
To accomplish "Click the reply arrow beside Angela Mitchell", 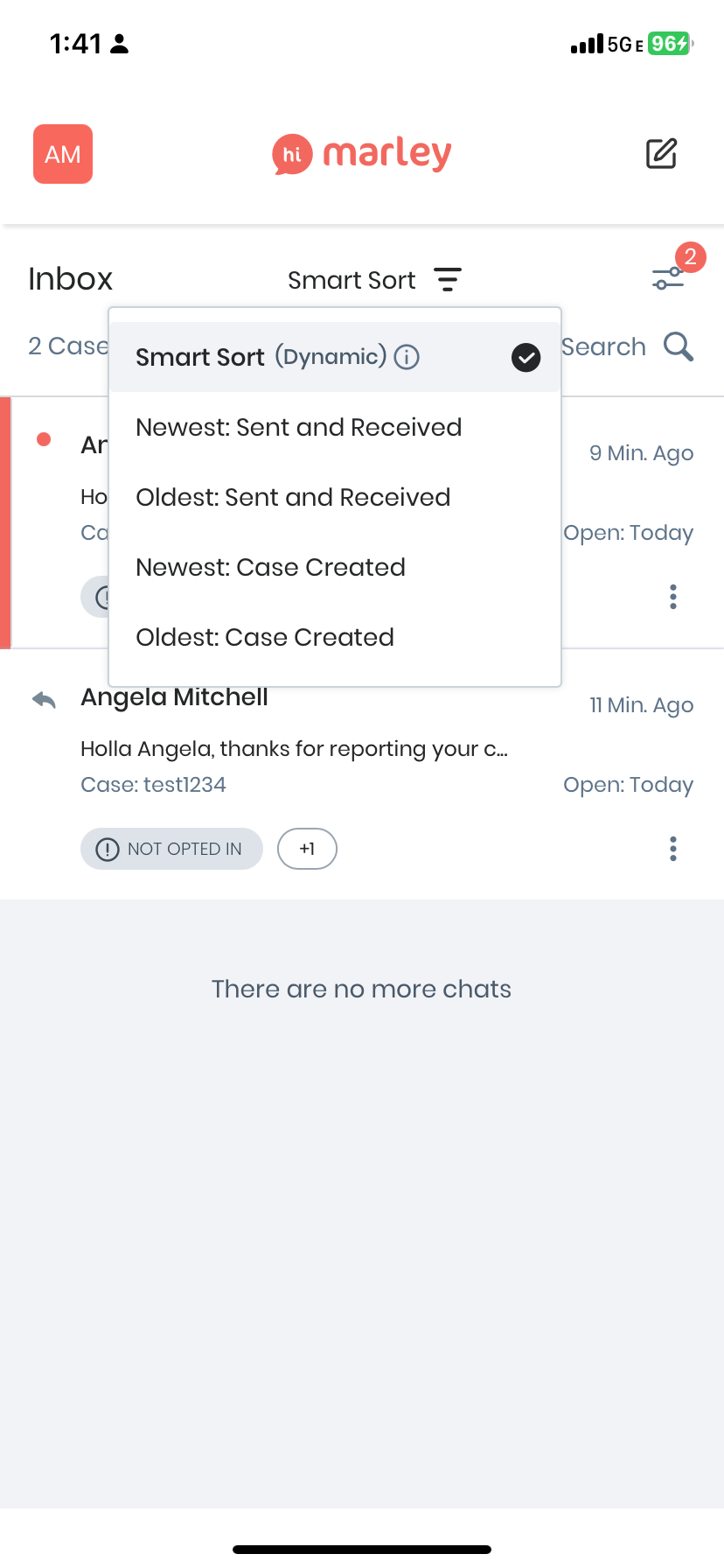I will (x=44, y=699).
